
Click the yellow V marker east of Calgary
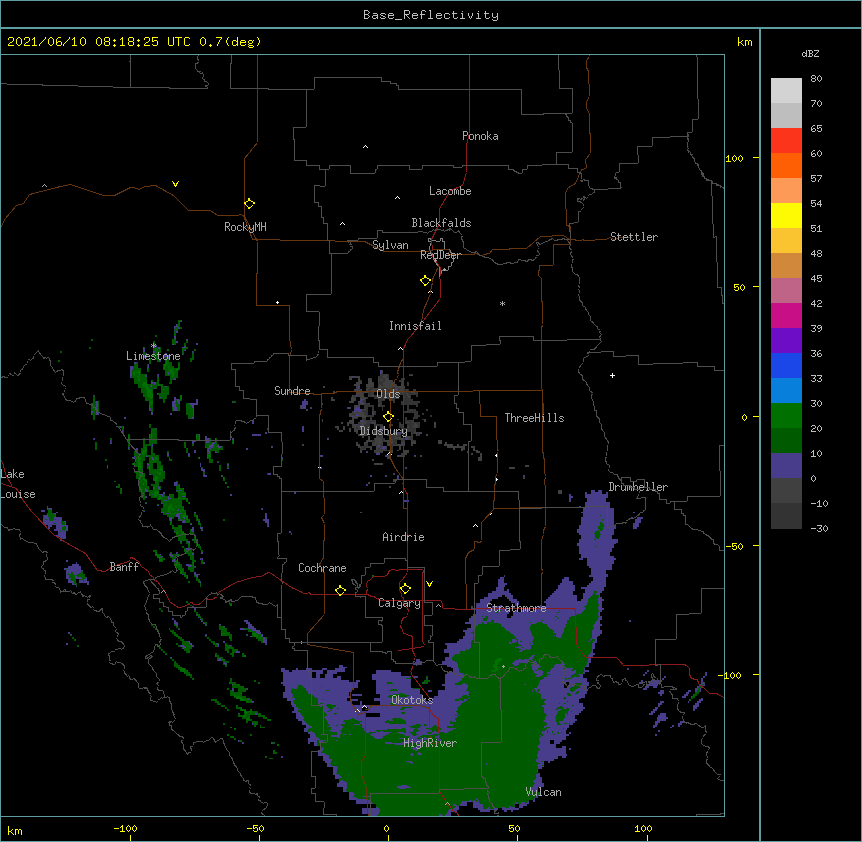(429, 584)
